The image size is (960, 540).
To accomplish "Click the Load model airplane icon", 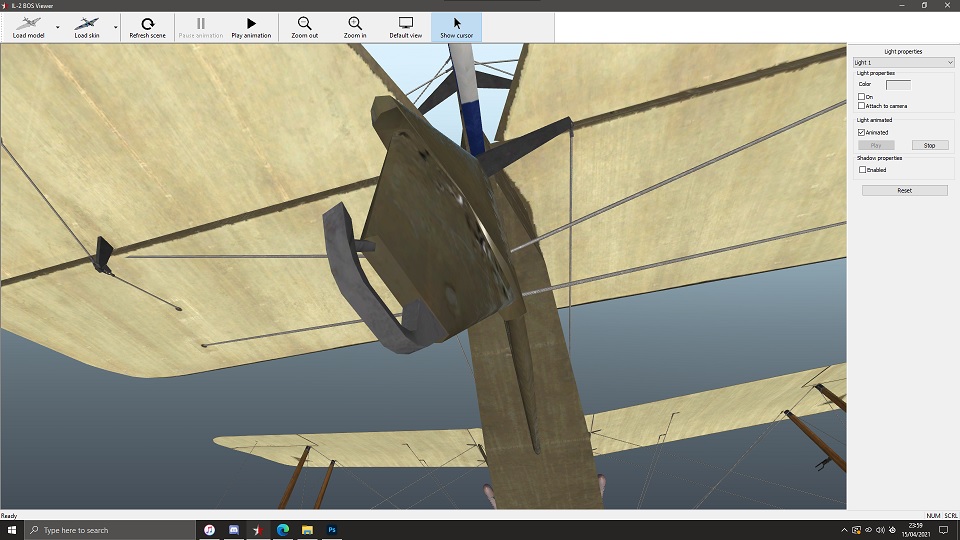I will (x=28, y=24).
